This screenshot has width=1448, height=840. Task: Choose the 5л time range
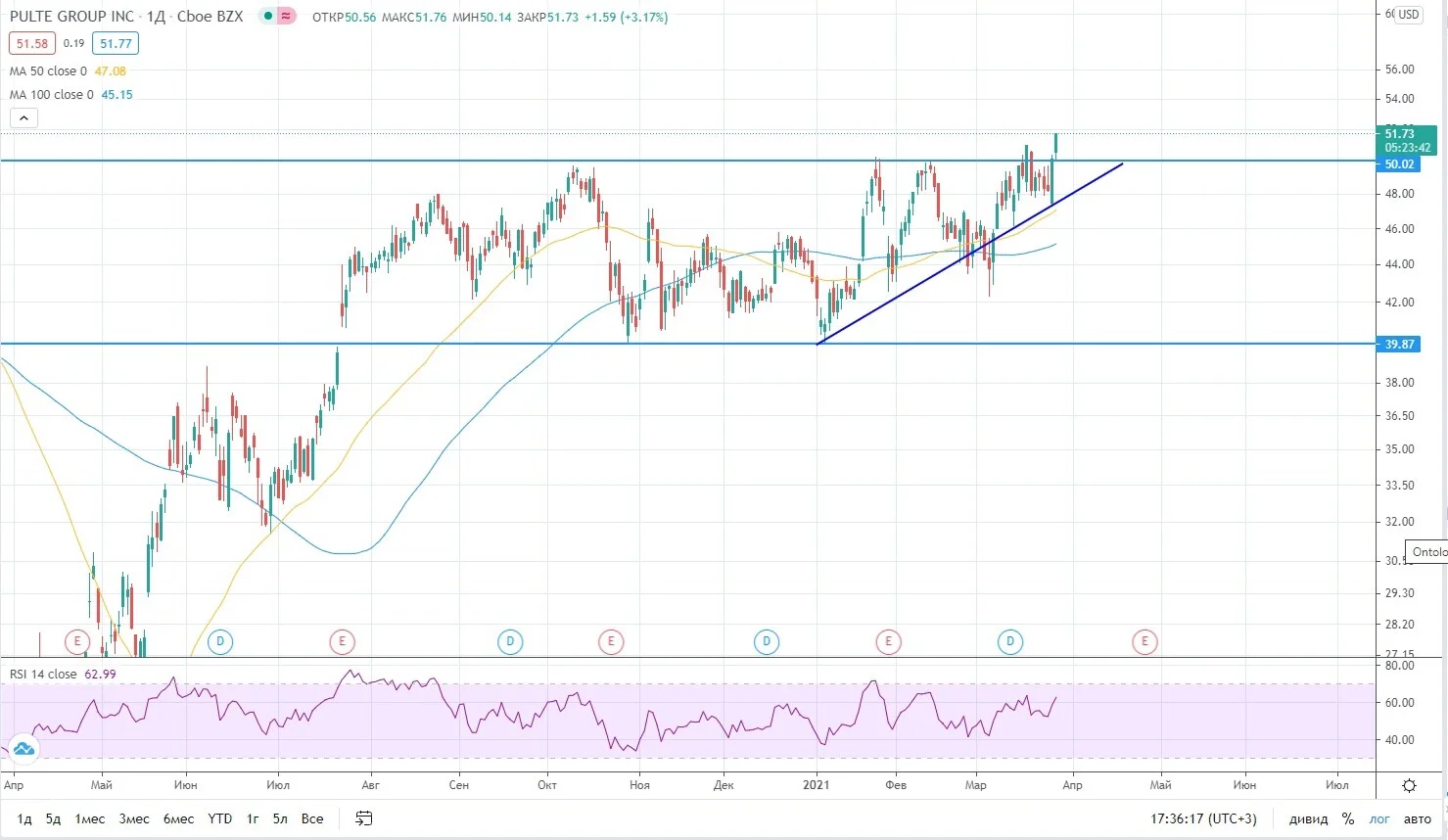pyautogui.click(x=280, y=818)
